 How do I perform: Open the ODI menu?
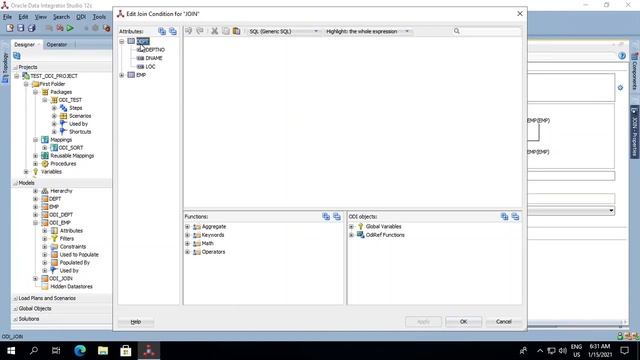click(x=81, y=17)
